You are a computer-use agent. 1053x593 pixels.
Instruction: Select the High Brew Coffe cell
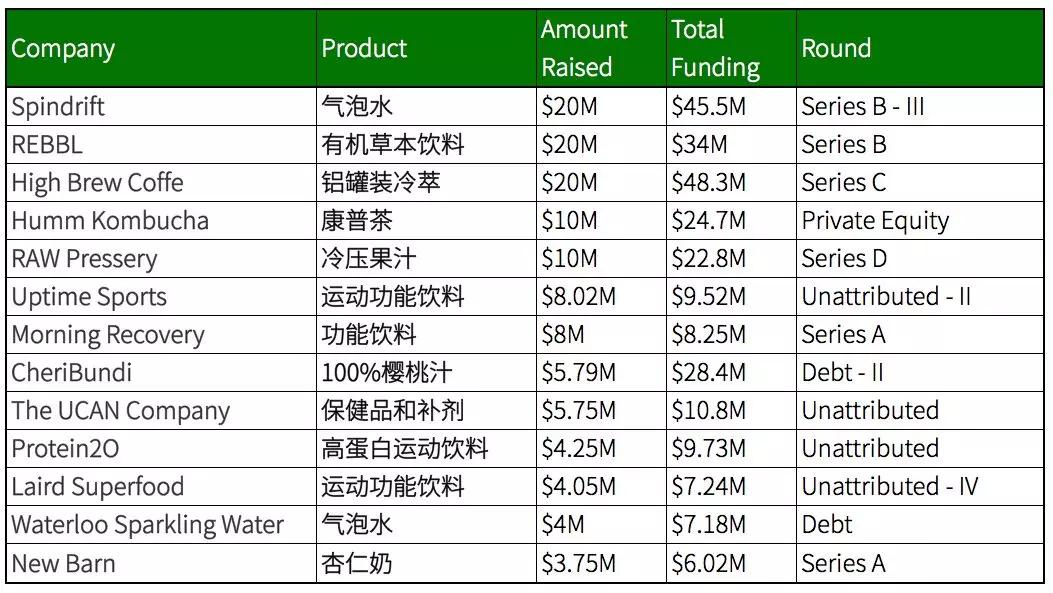pyautogui.click(x=161, y=183)
